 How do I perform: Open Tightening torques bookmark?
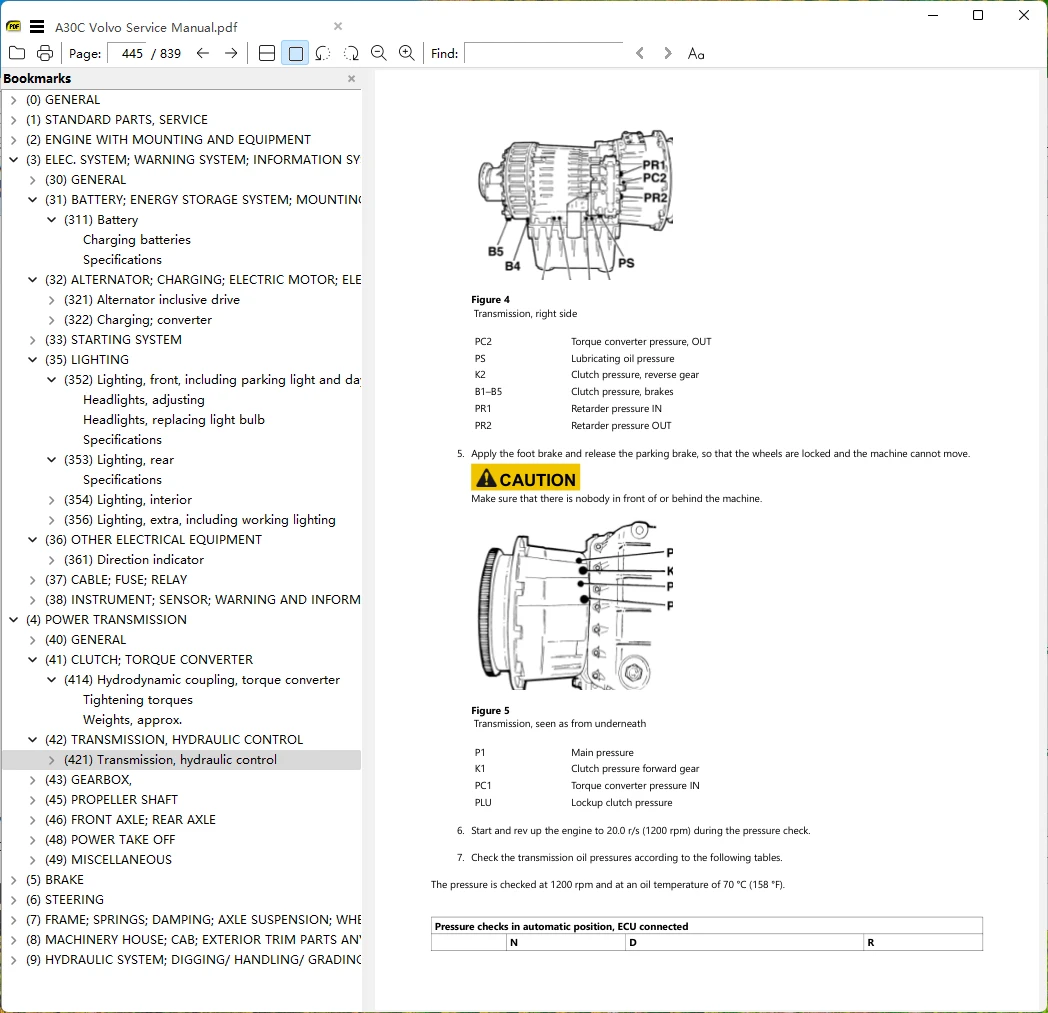click(138, 700)
